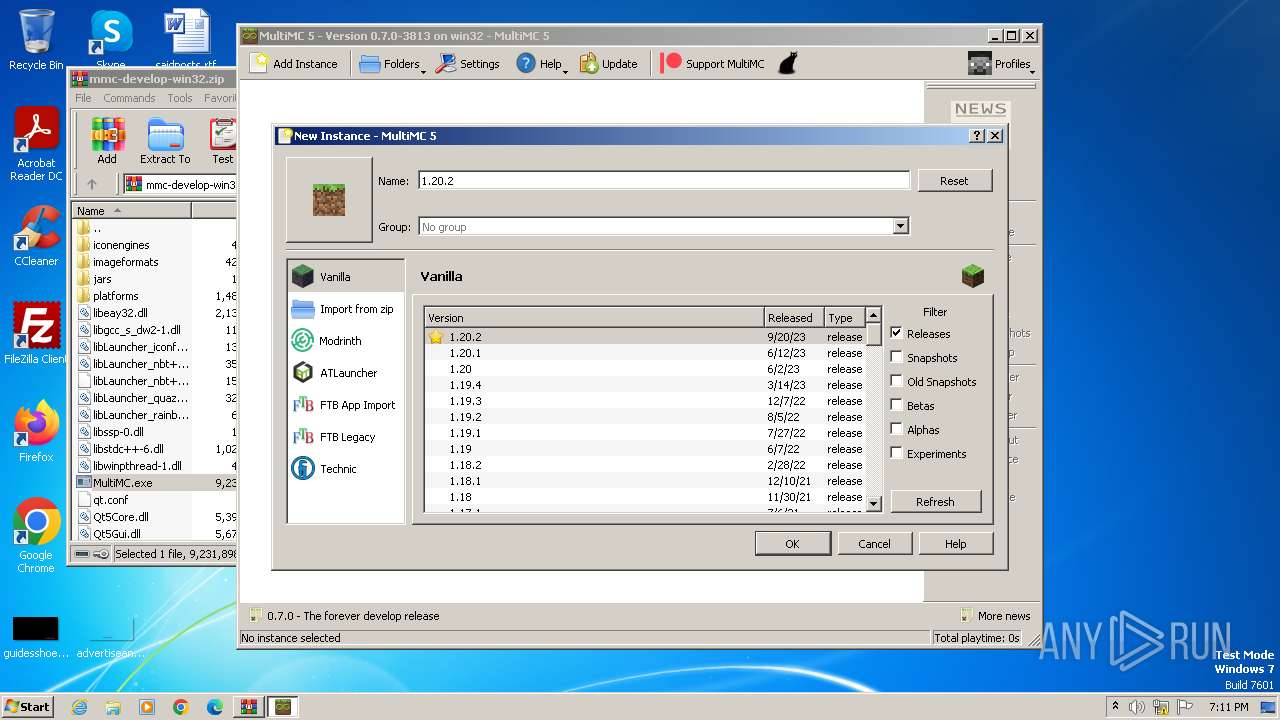Select the Vanilla source page
The image size is (1280, 720).
[345, 276]
